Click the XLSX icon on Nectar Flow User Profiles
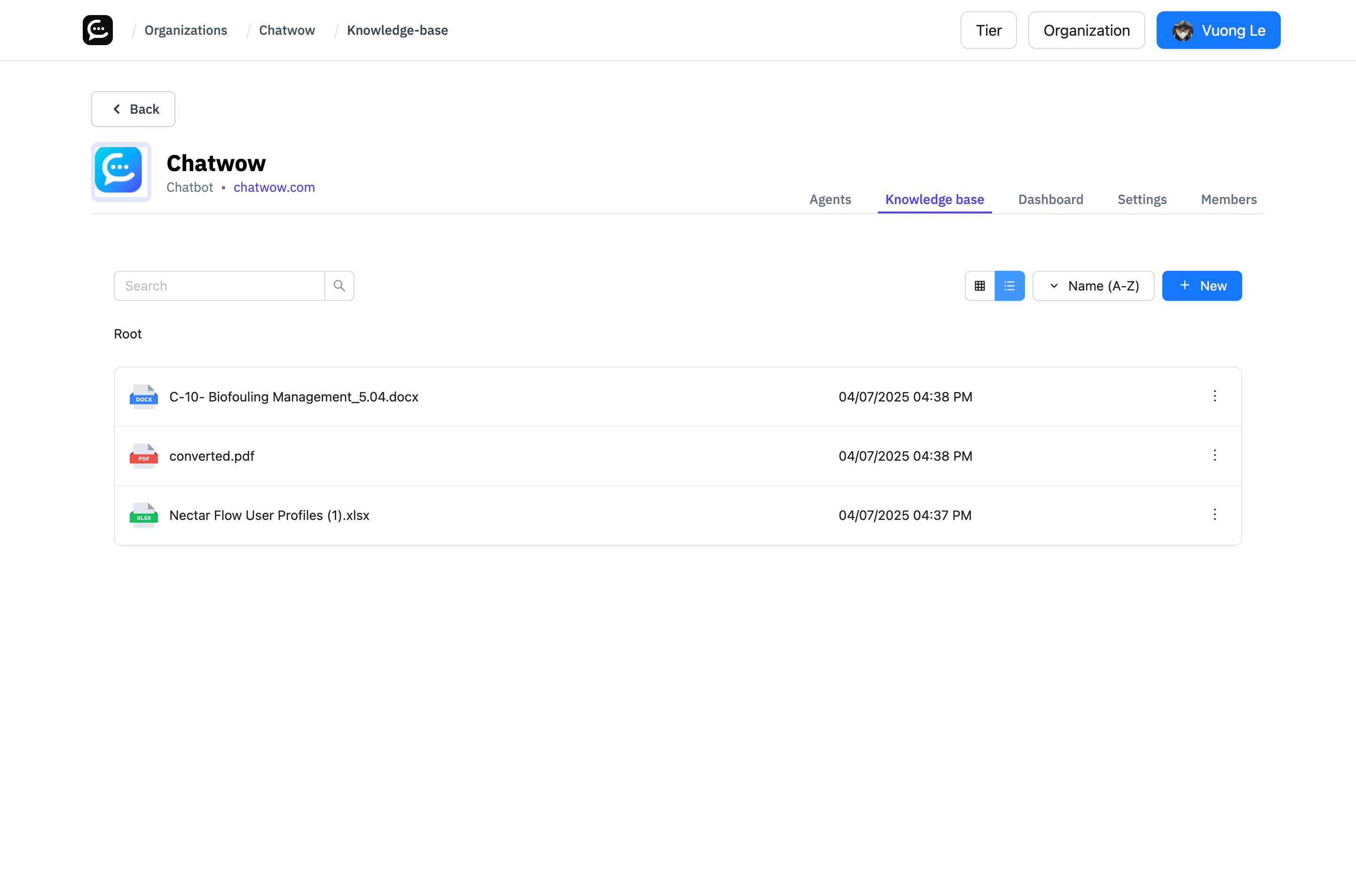 click(x=143, y=515)
